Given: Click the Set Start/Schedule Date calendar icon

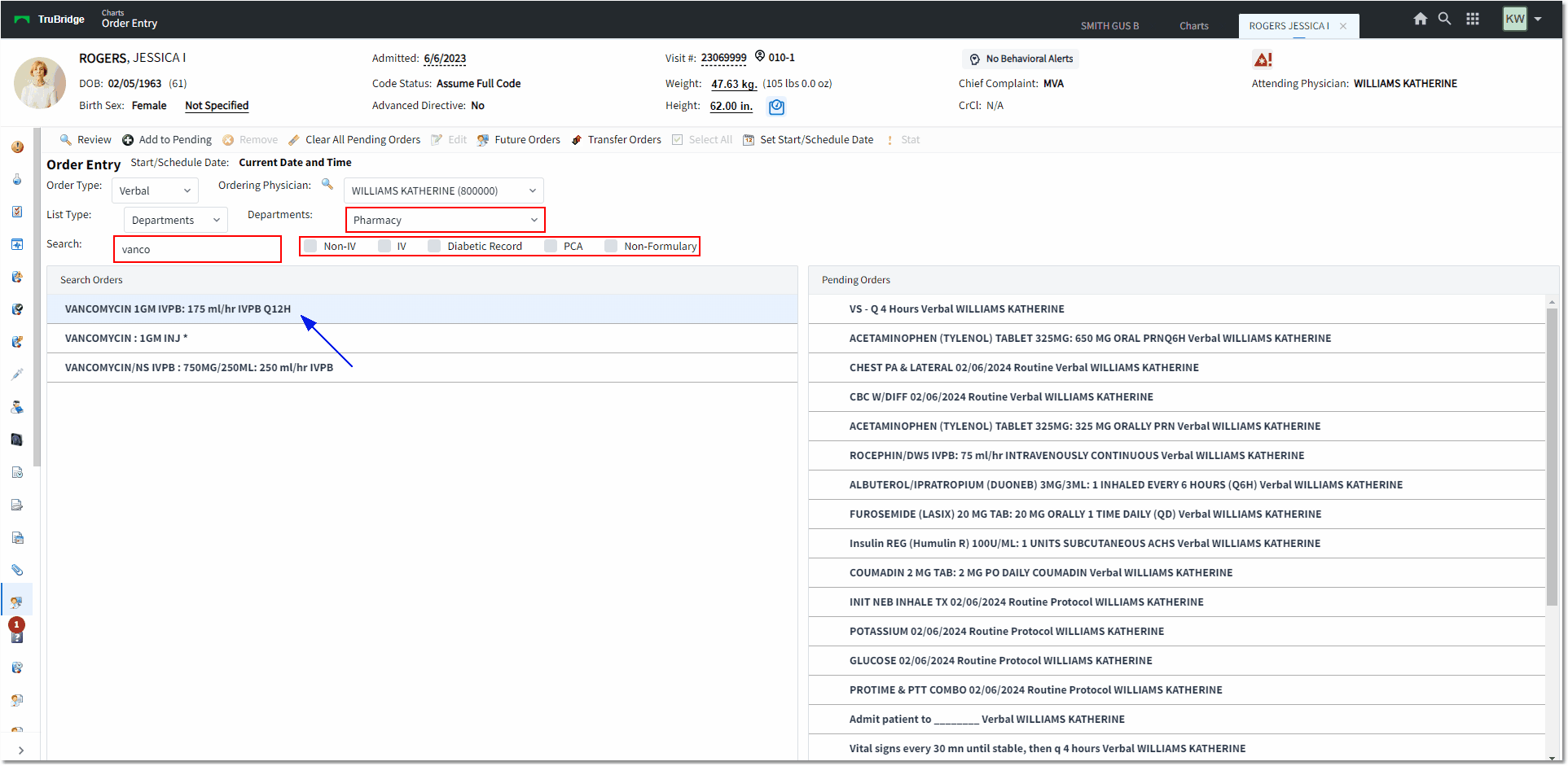Looking at the screenshot, I should 749,140.
